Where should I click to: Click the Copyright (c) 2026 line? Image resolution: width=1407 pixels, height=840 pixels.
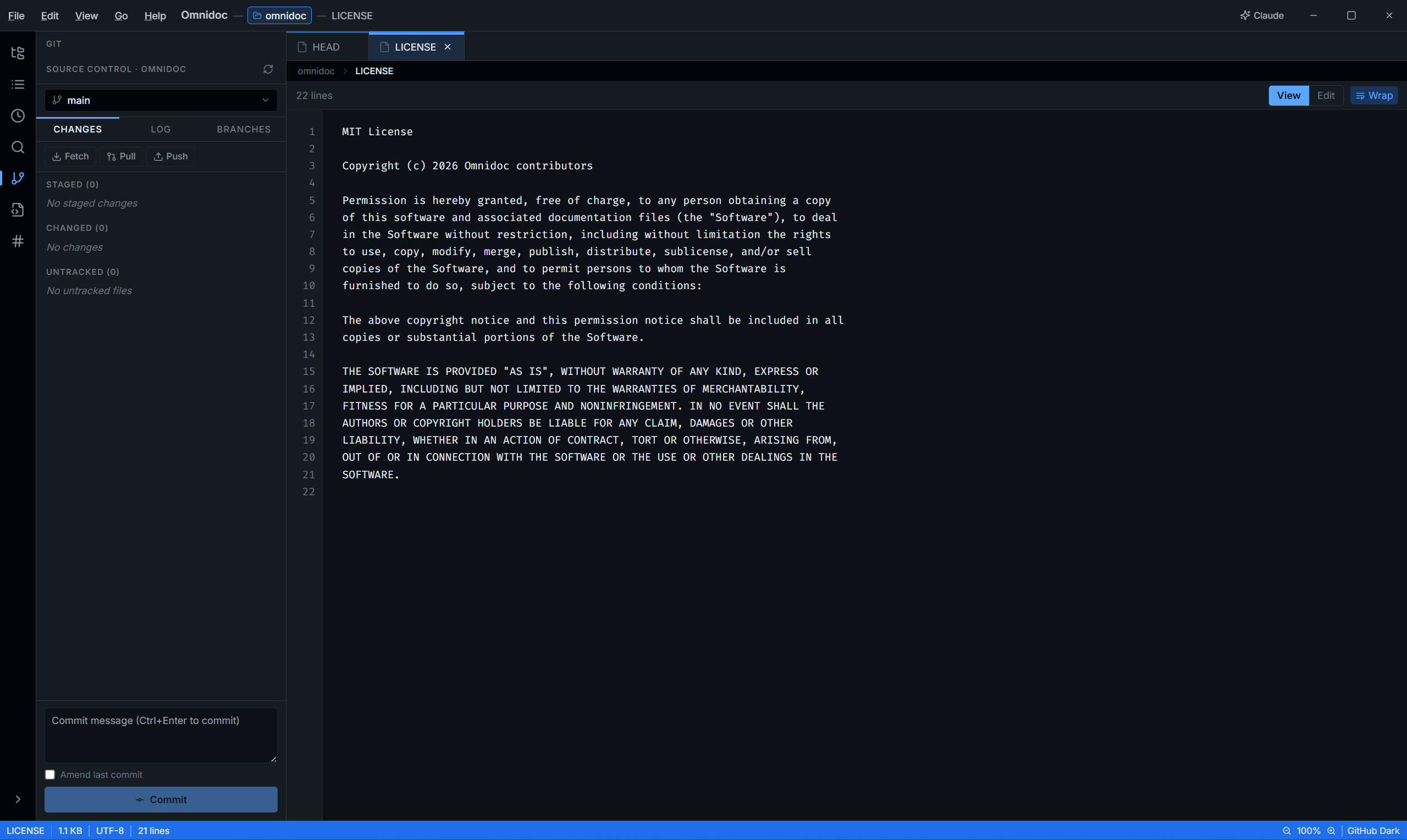[x=467, y=166]
